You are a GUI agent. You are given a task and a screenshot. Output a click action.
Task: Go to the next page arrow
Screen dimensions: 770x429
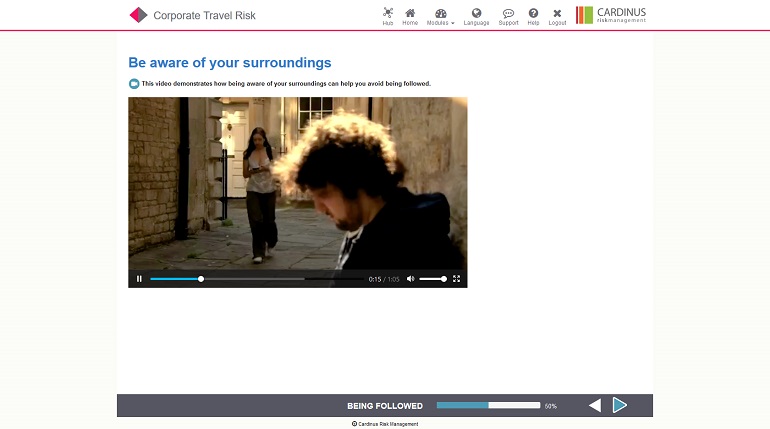[x=620, y=405]
